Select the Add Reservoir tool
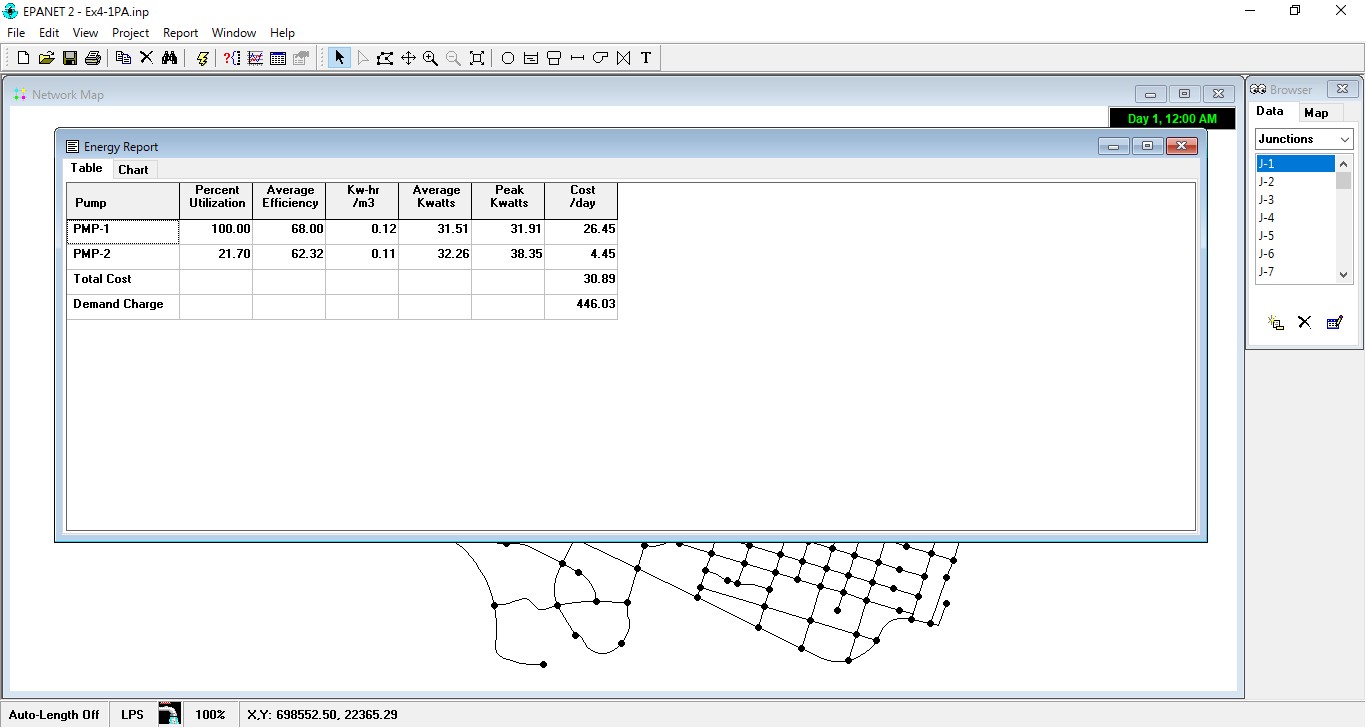Image resolution: width=1366 pixels, height=728 pixels. click(x=530, y=57)
